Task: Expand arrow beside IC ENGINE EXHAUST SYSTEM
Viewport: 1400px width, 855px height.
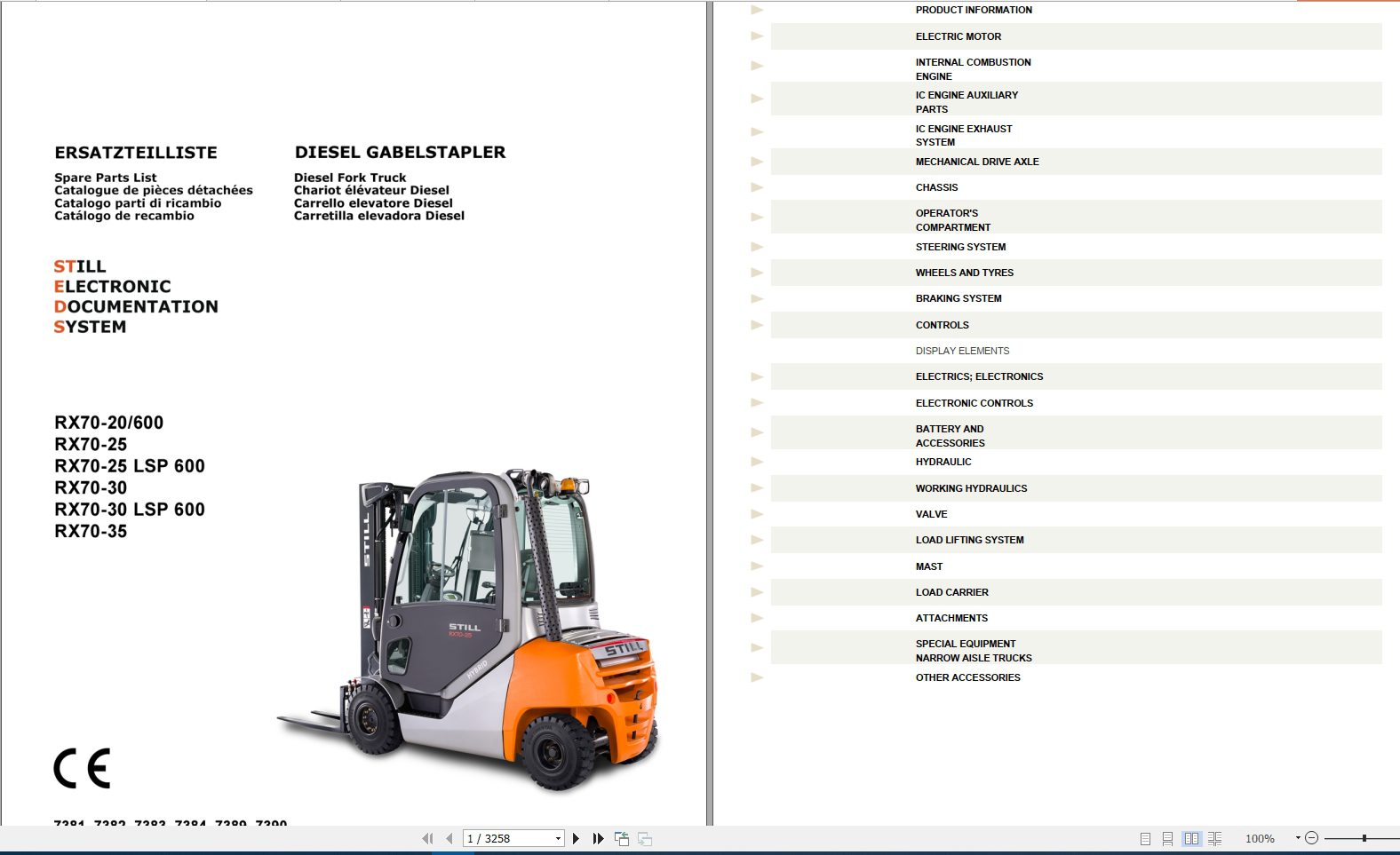Action: click(757, 131)
